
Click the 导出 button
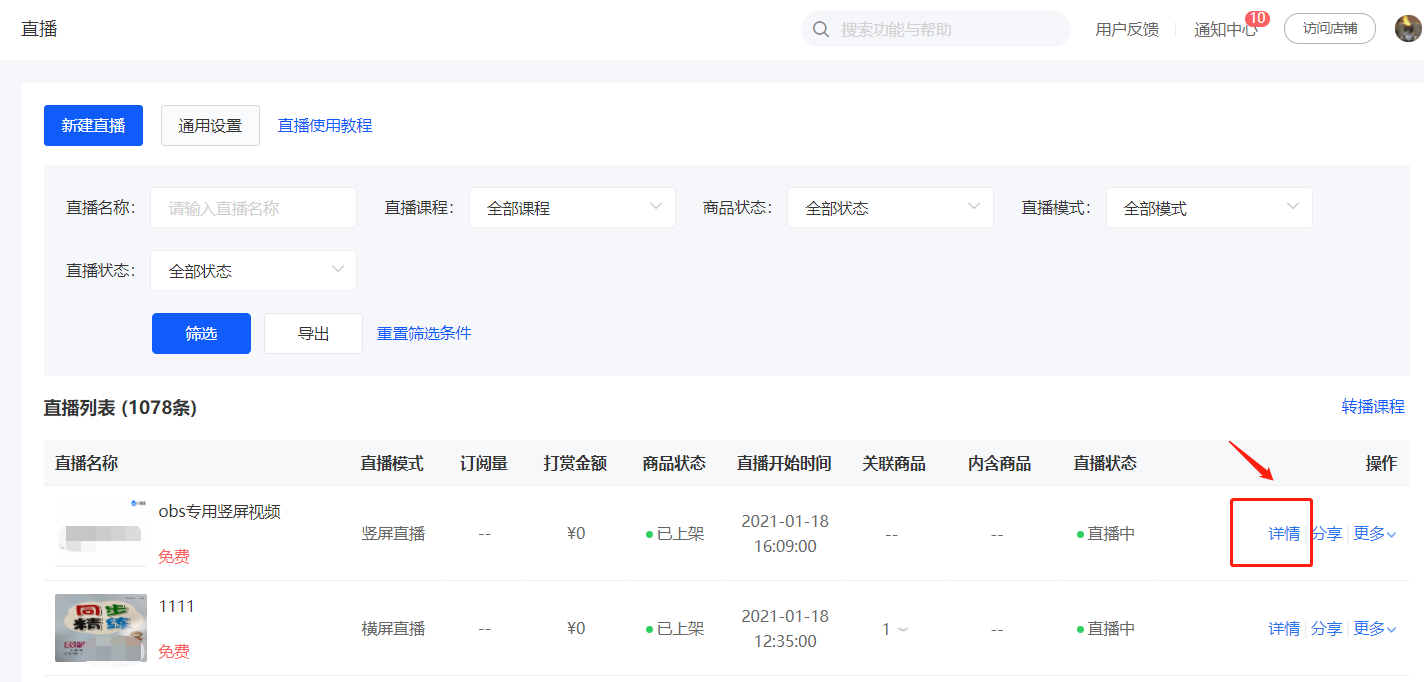pyautogui.click(x=313, y=334)
